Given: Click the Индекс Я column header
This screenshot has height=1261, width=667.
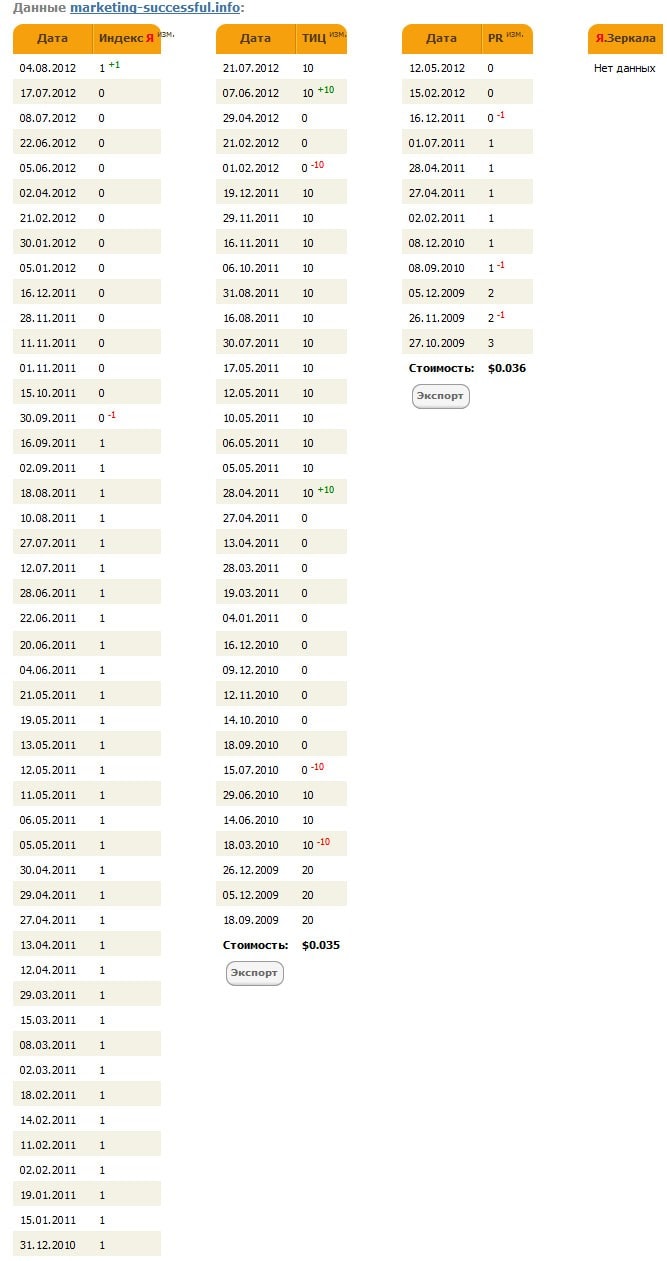Looking at the screenshot, I should point(124,39).
